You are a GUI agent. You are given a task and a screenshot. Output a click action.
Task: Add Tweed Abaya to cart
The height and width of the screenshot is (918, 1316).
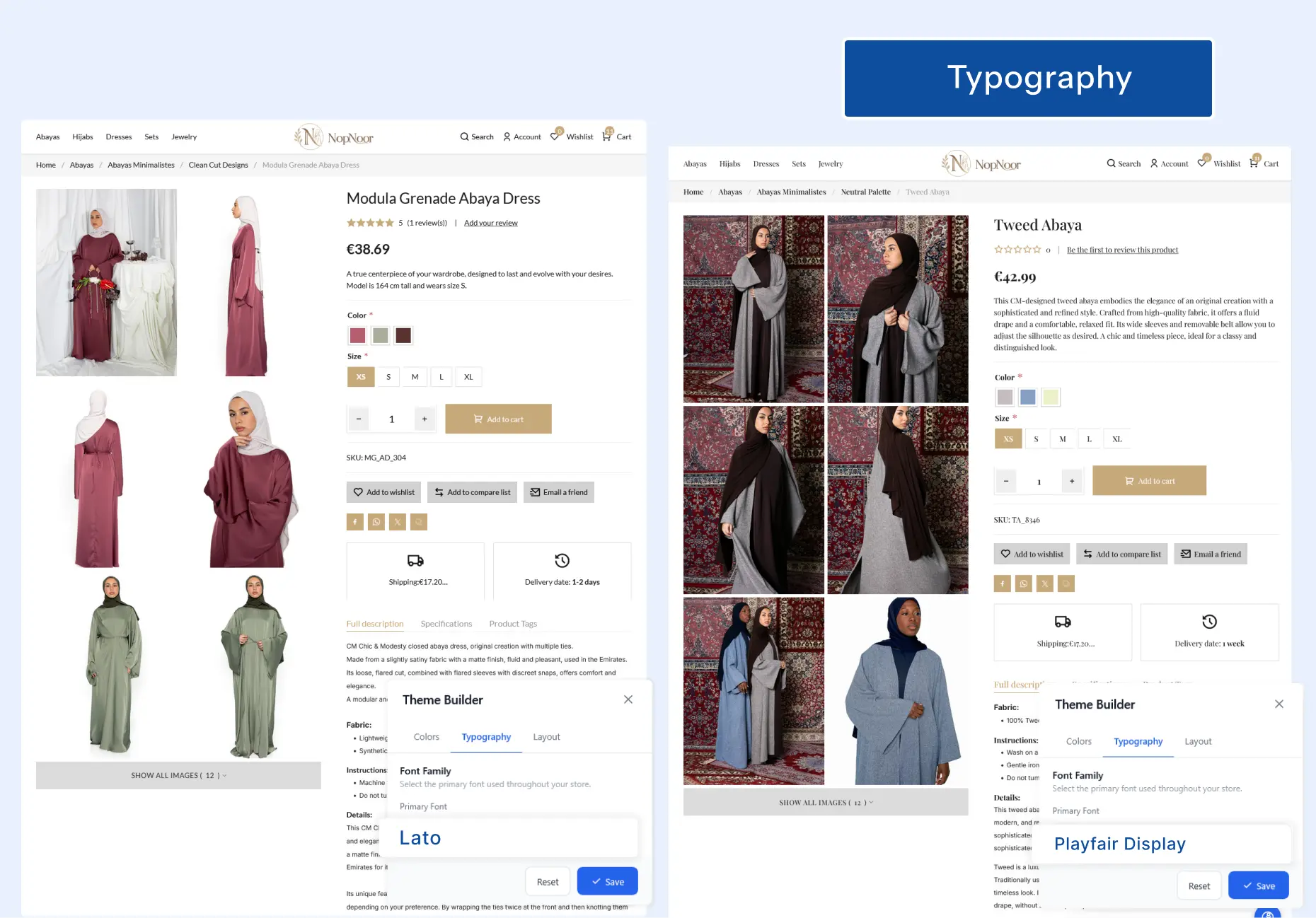point(1150,481)
